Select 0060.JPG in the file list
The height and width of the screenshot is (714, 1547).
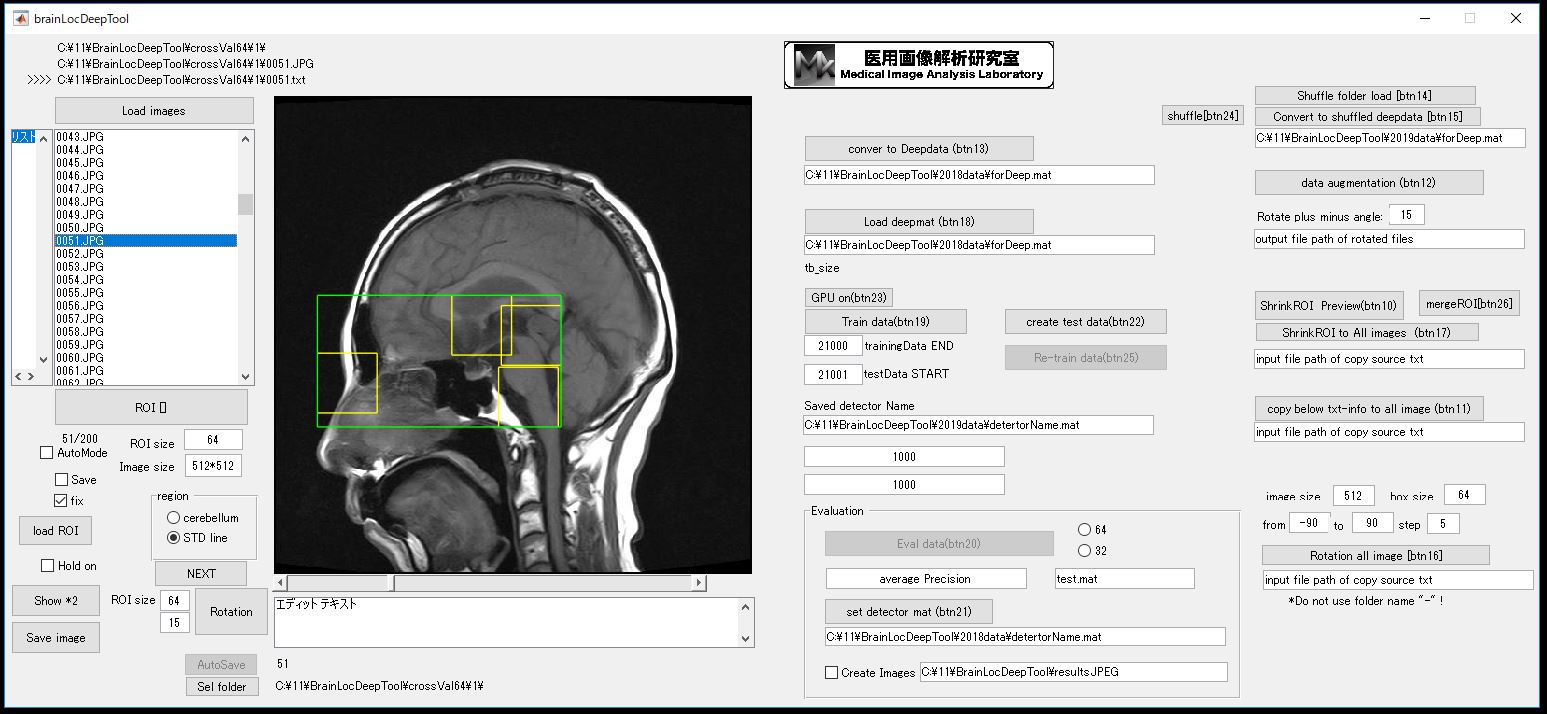pos(146,358)
